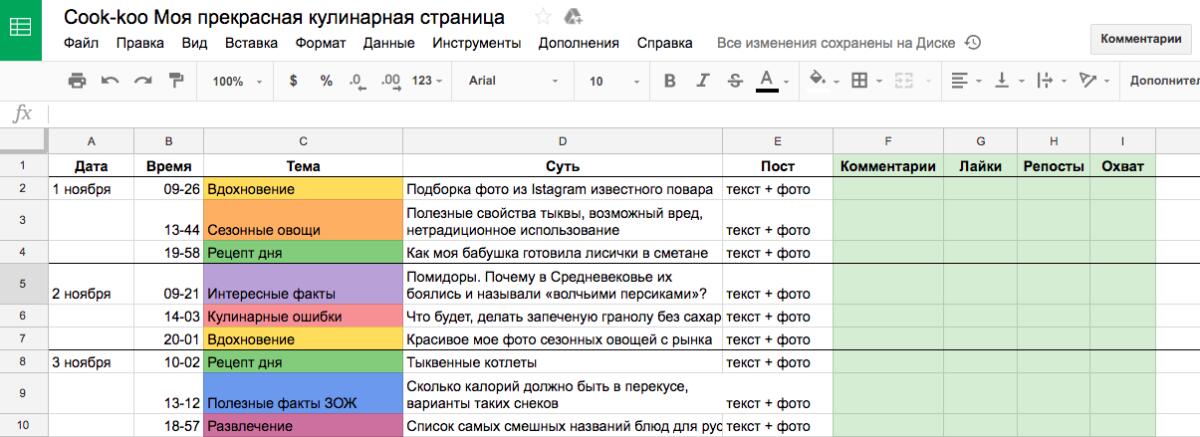Open the Формат menu

320,43
